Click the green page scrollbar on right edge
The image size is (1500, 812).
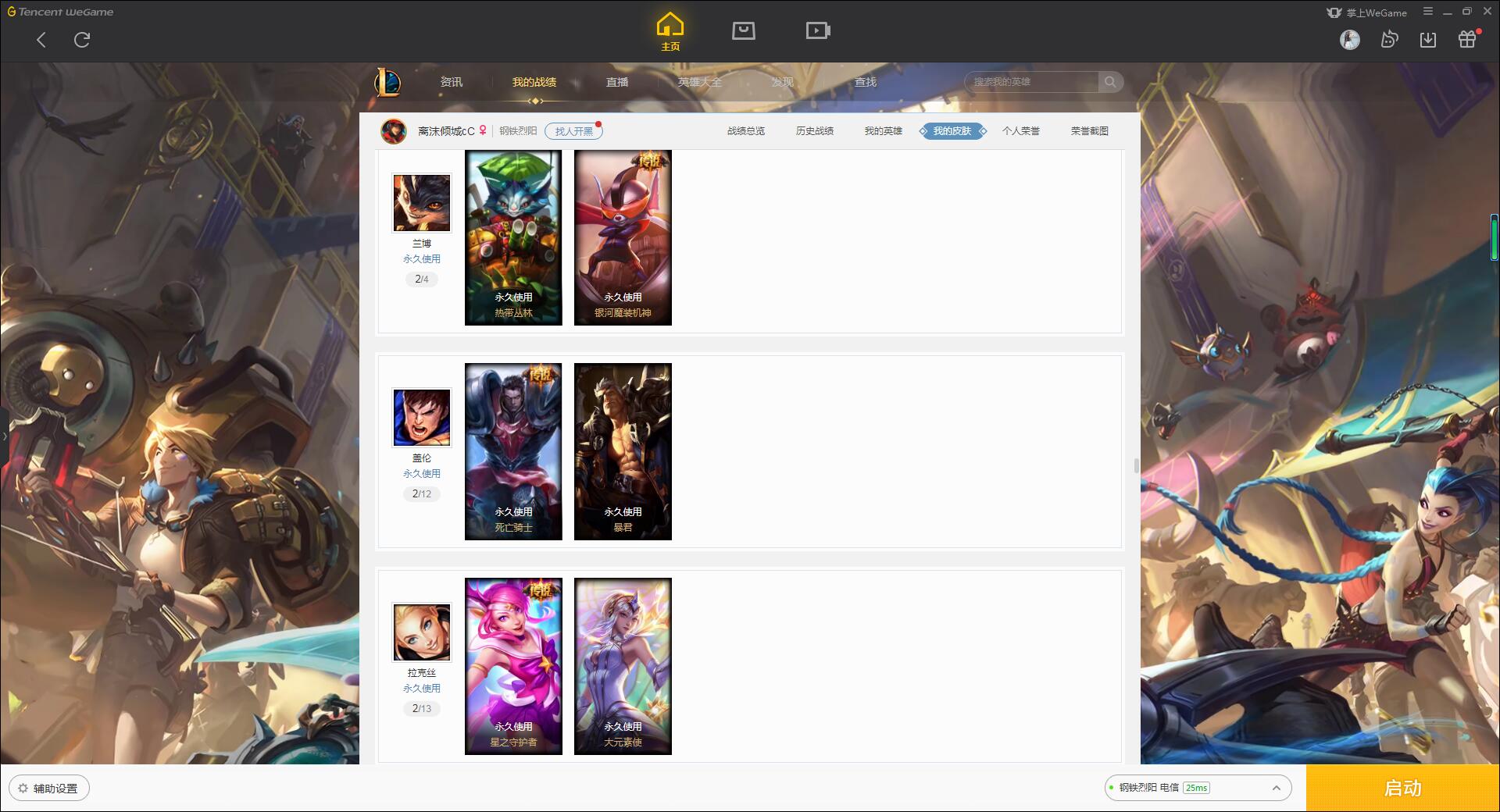point(1495,237)
